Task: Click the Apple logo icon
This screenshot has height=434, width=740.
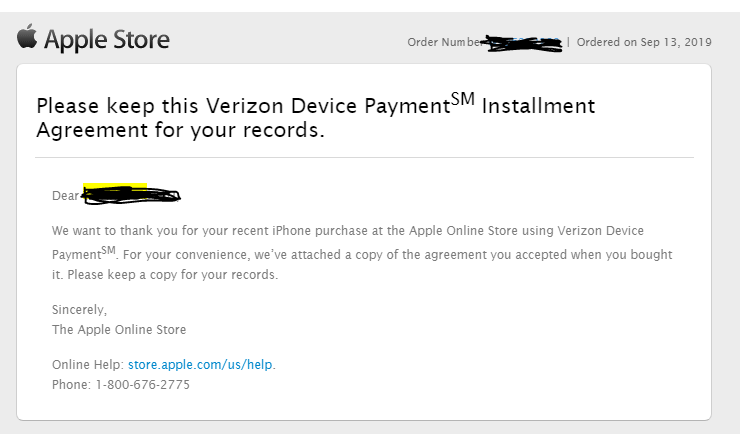Action: tap(27, 36)
